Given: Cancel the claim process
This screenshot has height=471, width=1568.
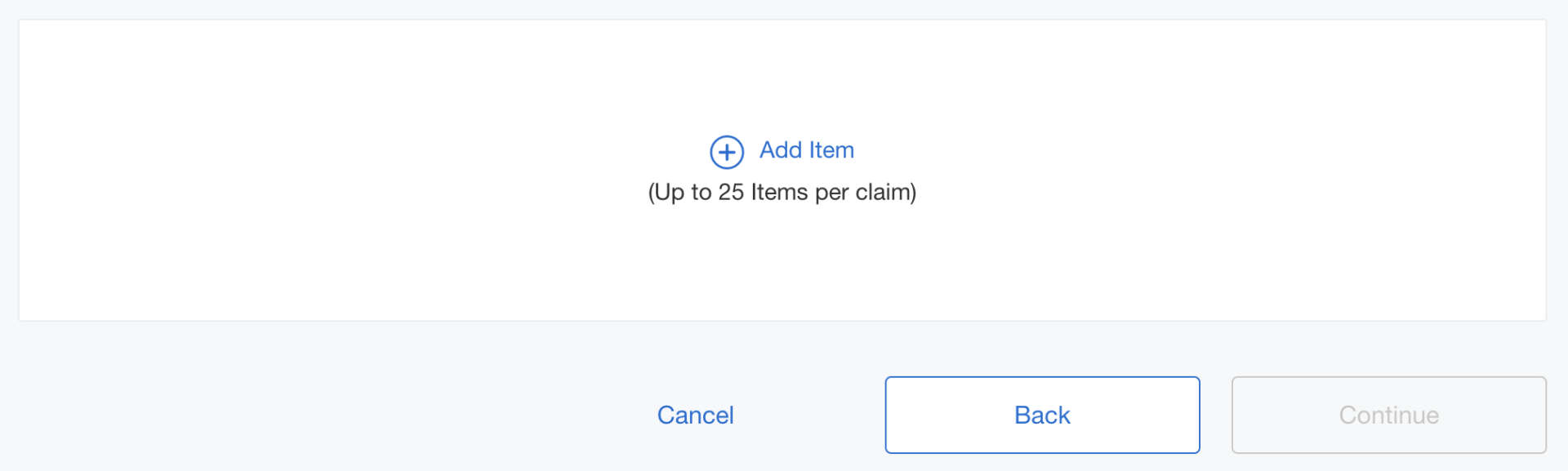Looking at the screenshot, I should (x=695, y=415).
